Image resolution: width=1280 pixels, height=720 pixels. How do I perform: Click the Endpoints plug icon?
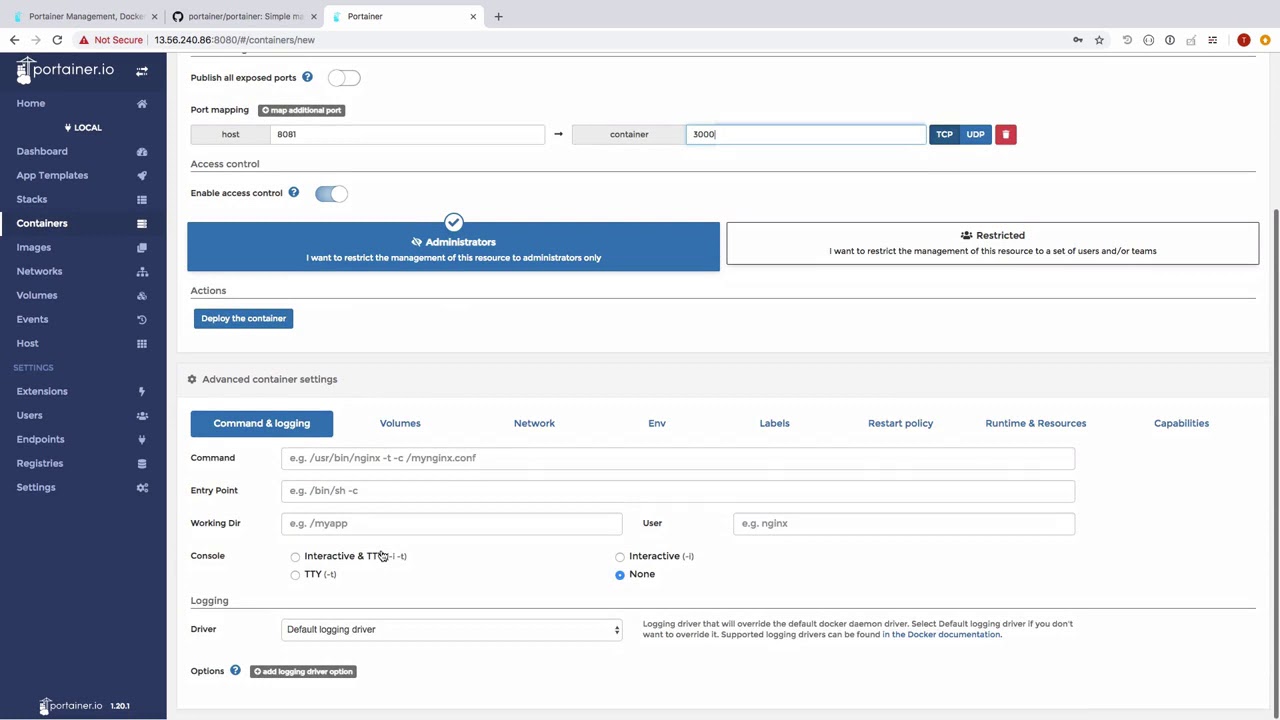click(142, 440)
